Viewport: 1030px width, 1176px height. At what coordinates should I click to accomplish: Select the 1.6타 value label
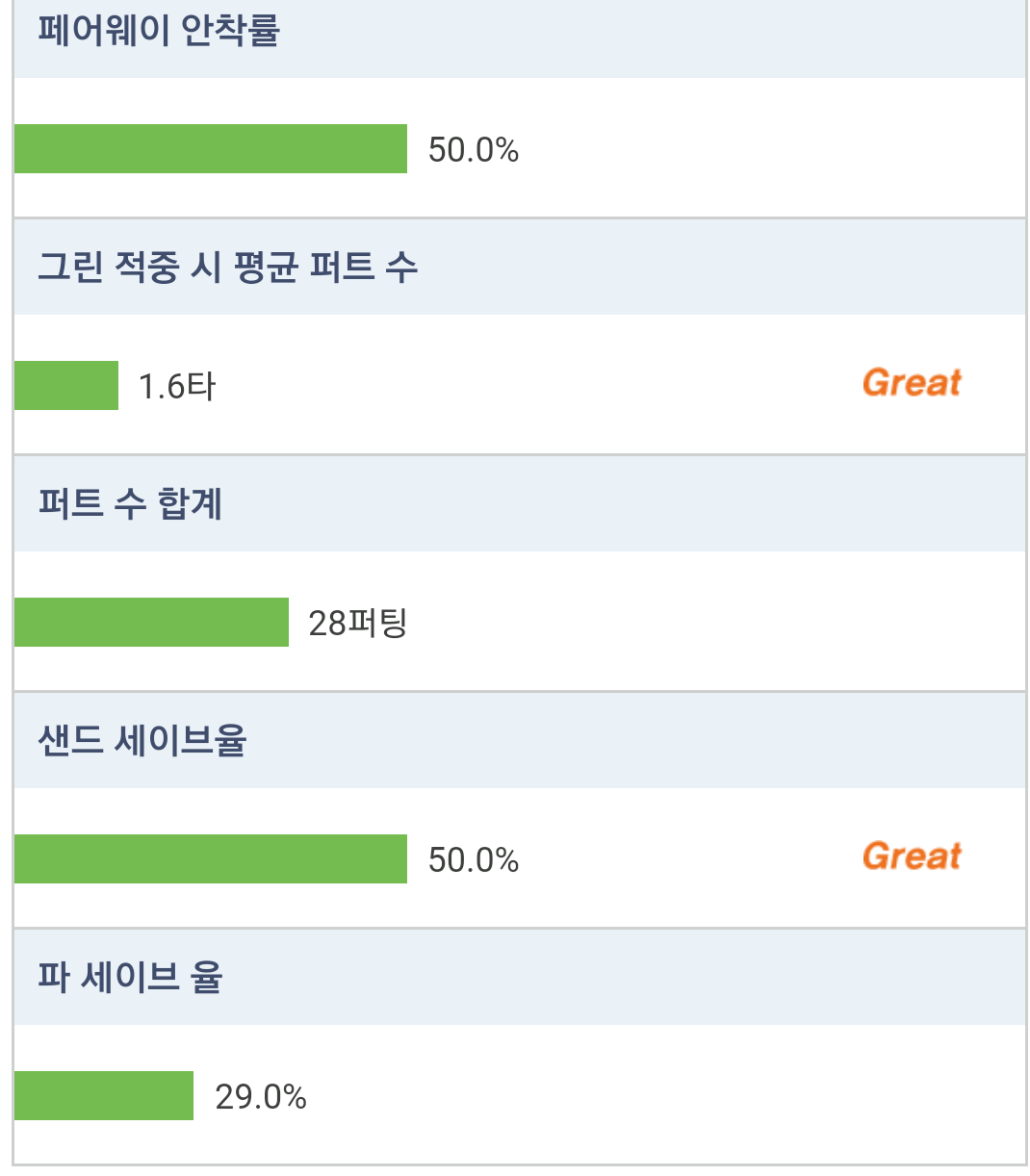coord(177,387)
